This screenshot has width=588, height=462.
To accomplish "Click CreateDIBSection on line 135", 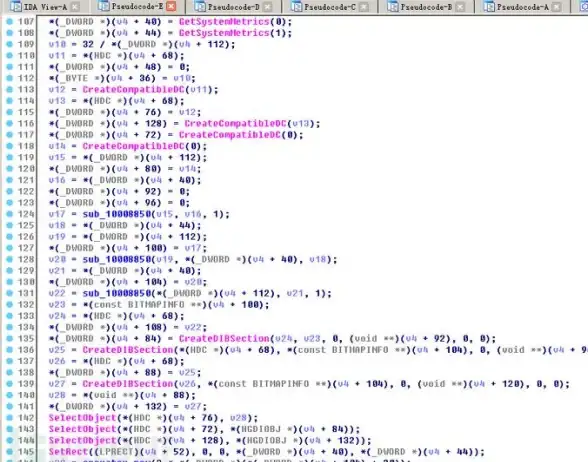I will pos(224,339).
